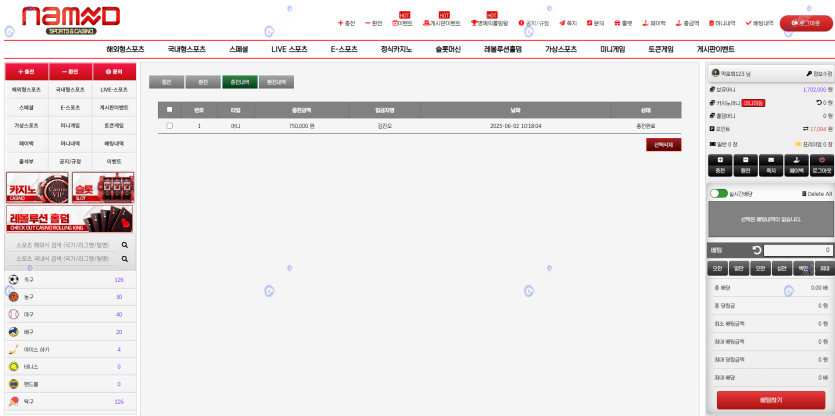Select the basketball icon in sports list
835x416 pixels.
[14, 297]
